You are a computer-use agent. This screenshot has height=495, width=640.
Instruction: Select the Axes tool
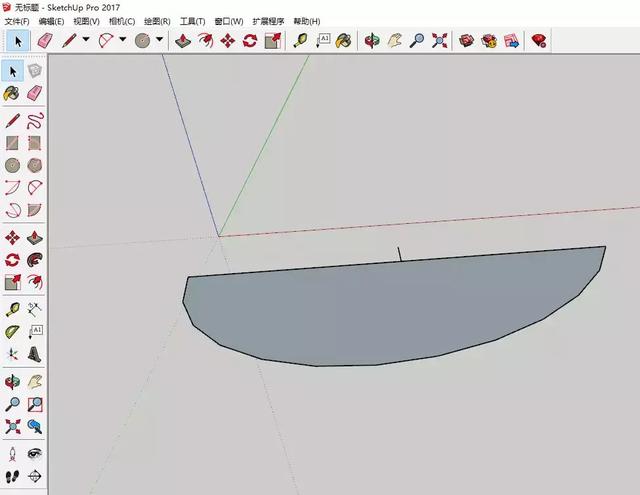tap(12, 354)
